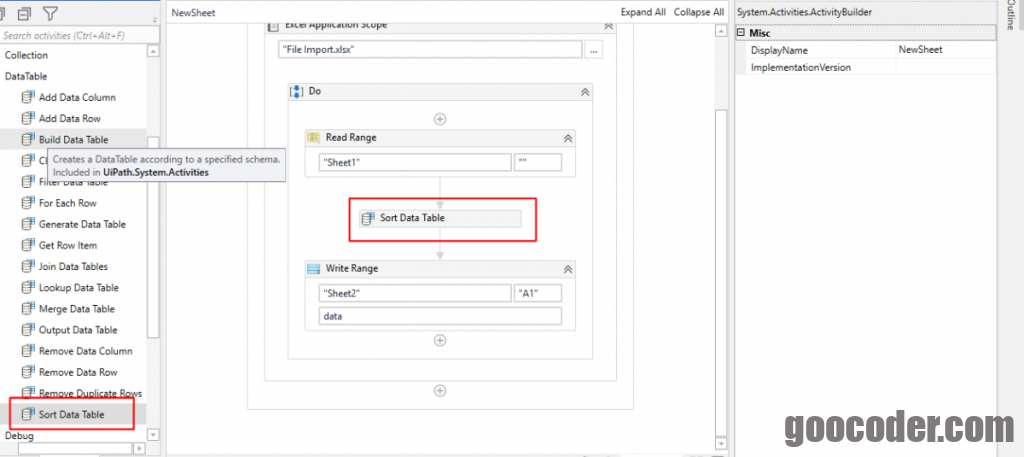Select the Remove Data Row activity
This screenshot has width=1024, height=457.
(x=78, y=372)
